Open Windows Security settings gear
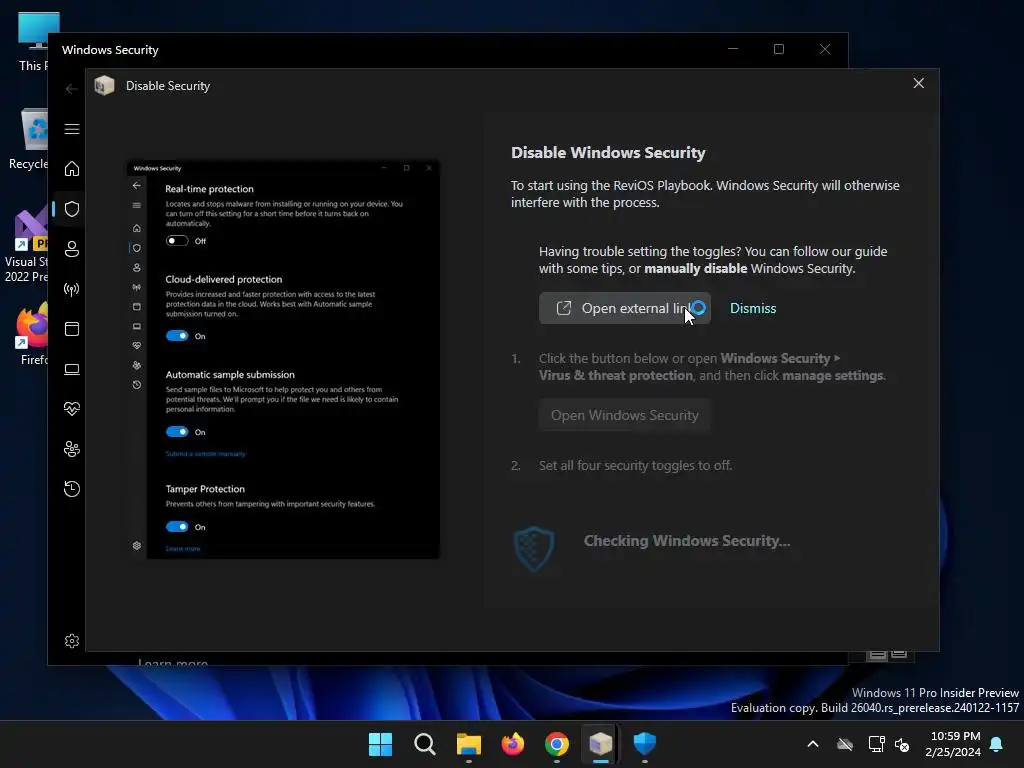Viewport: 1024px width, 768px height. (x=72, y=641)
